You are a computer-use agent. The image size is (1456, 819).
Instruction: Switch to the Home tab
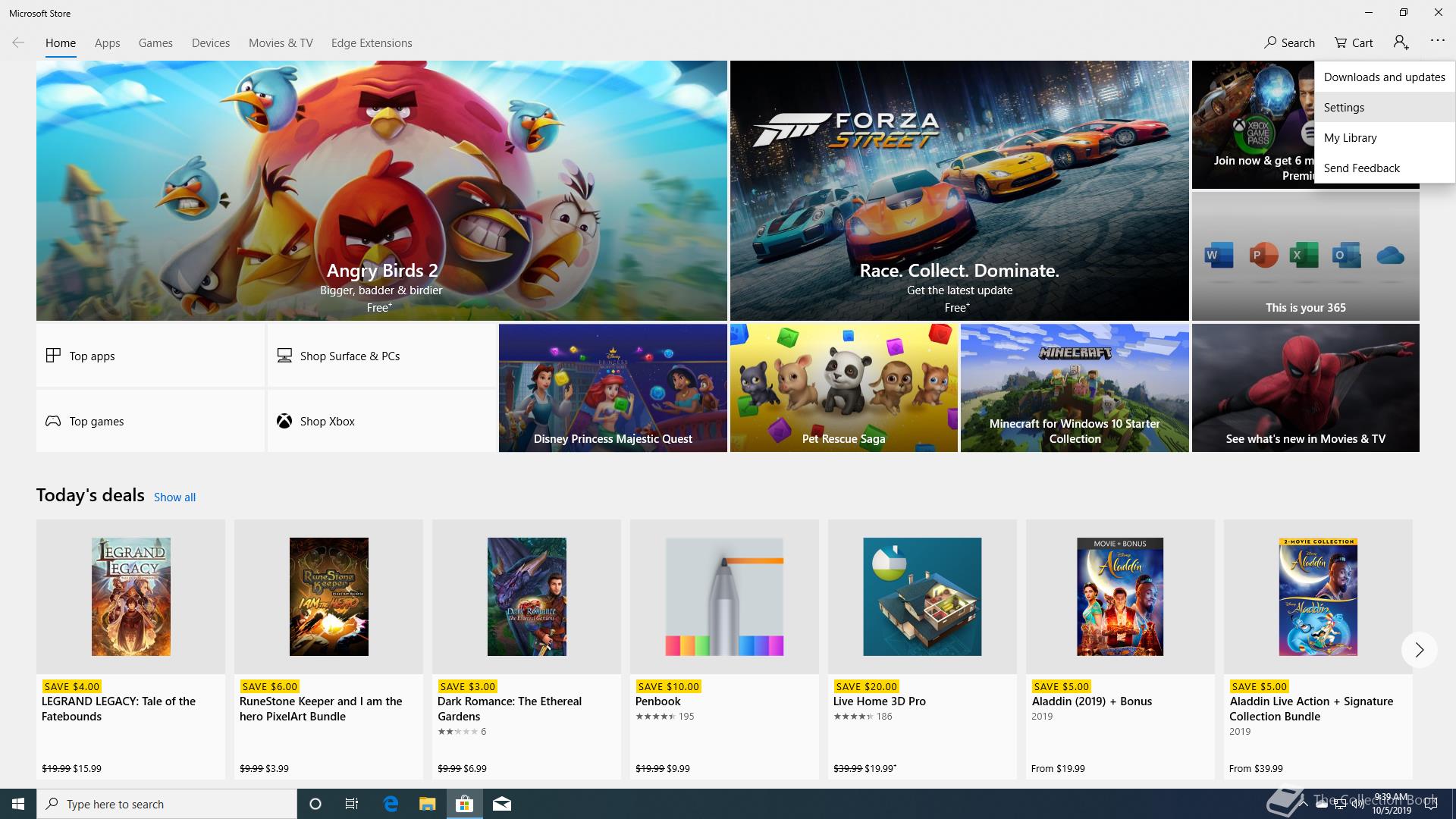coord(61,43)
